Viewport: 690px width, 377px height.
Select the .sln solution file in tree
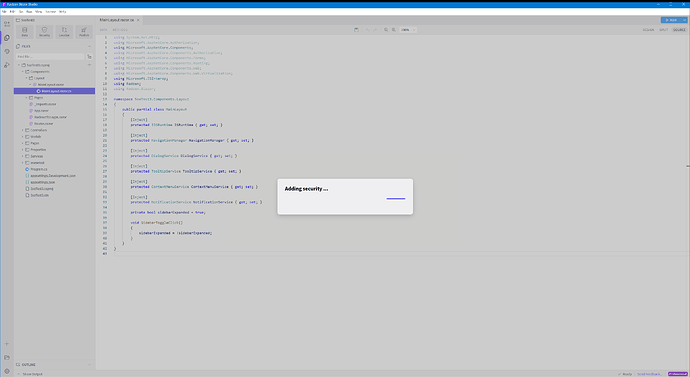tap(40, 195)
